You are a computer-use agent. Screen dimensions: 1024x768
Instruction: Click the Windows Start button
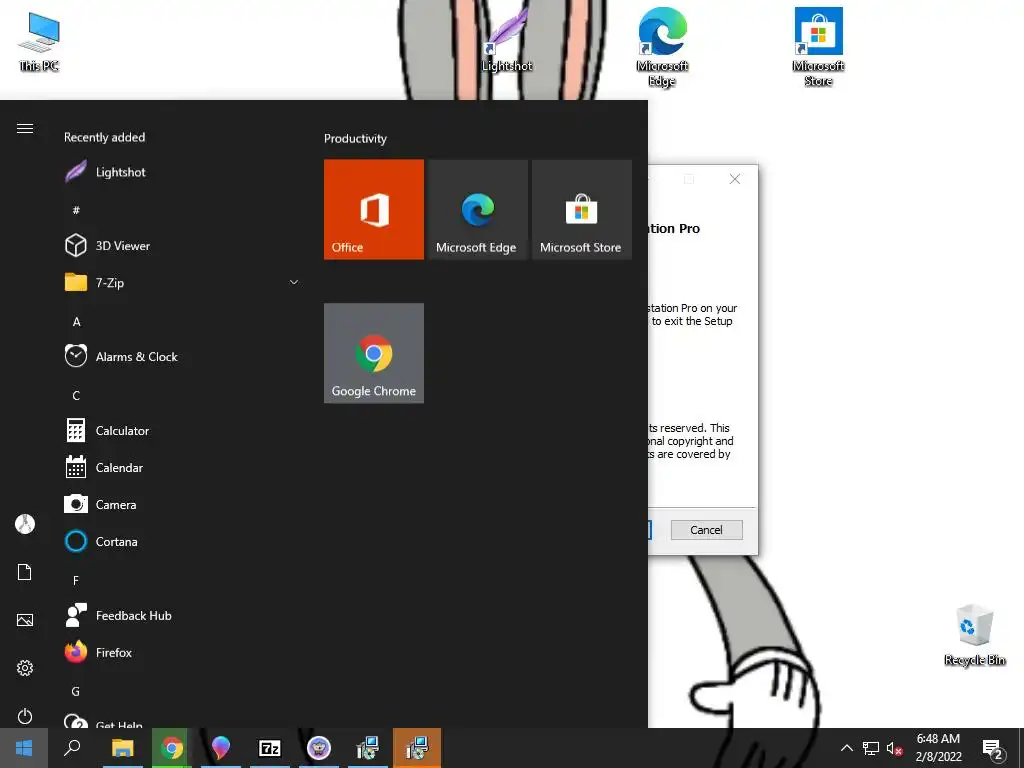[x=24, y=748]
